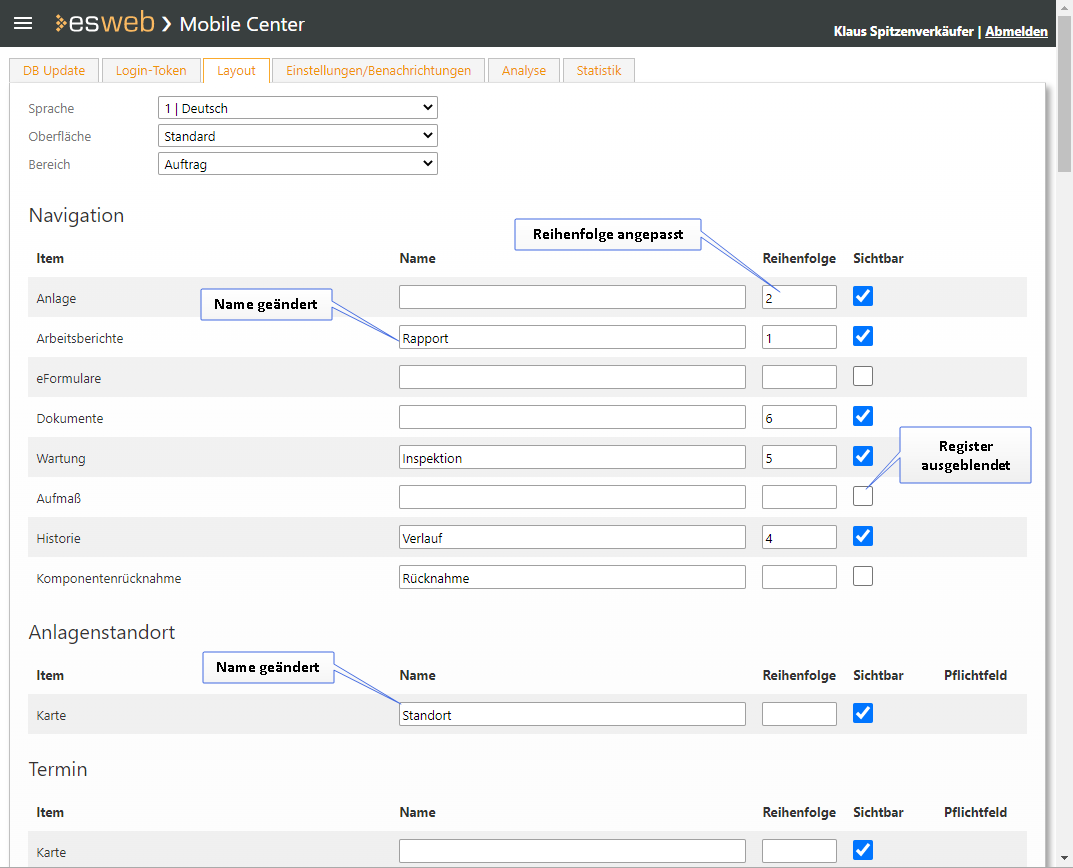
Task: Click empty Reihenfolge field for eFormulare
Action: point(799,377)
